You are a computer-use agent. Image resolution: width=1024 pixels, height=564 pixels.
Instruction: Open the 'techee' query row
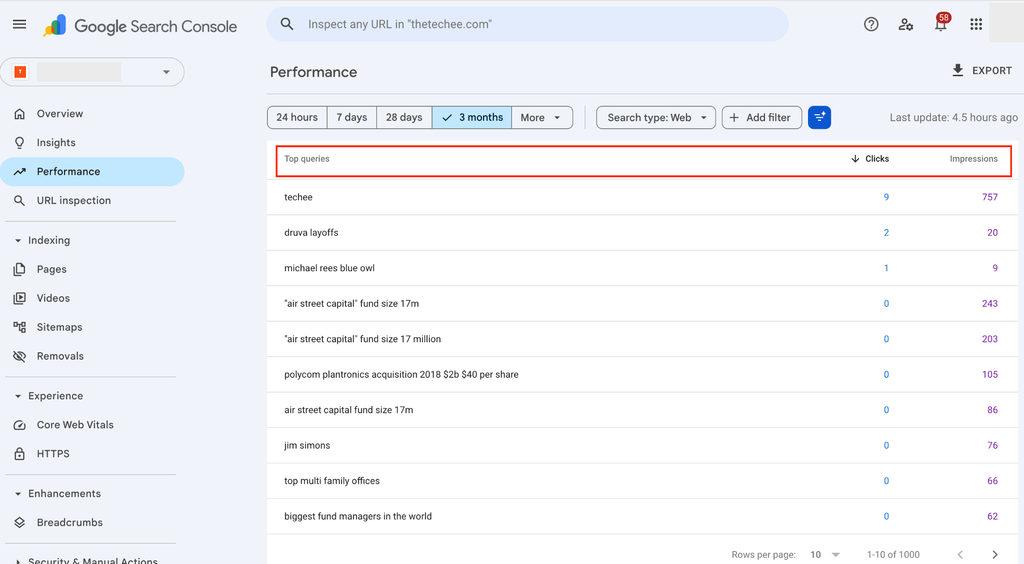(642, 197)
